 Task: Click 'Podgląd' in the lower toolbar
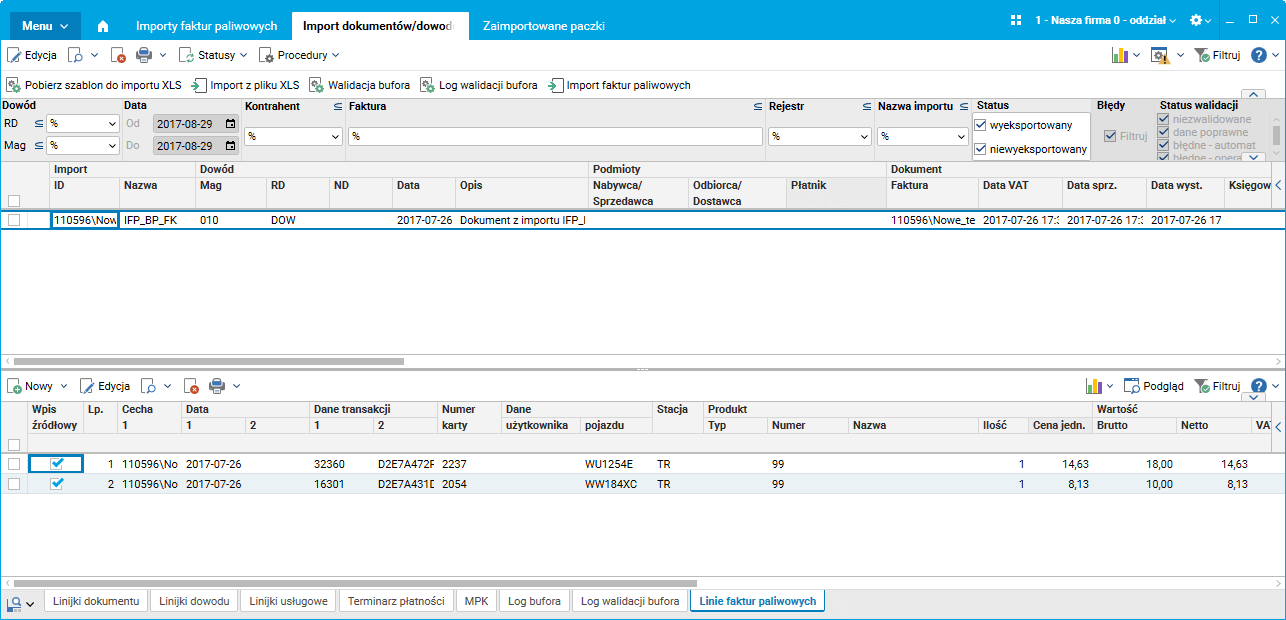pos(1154,386)
